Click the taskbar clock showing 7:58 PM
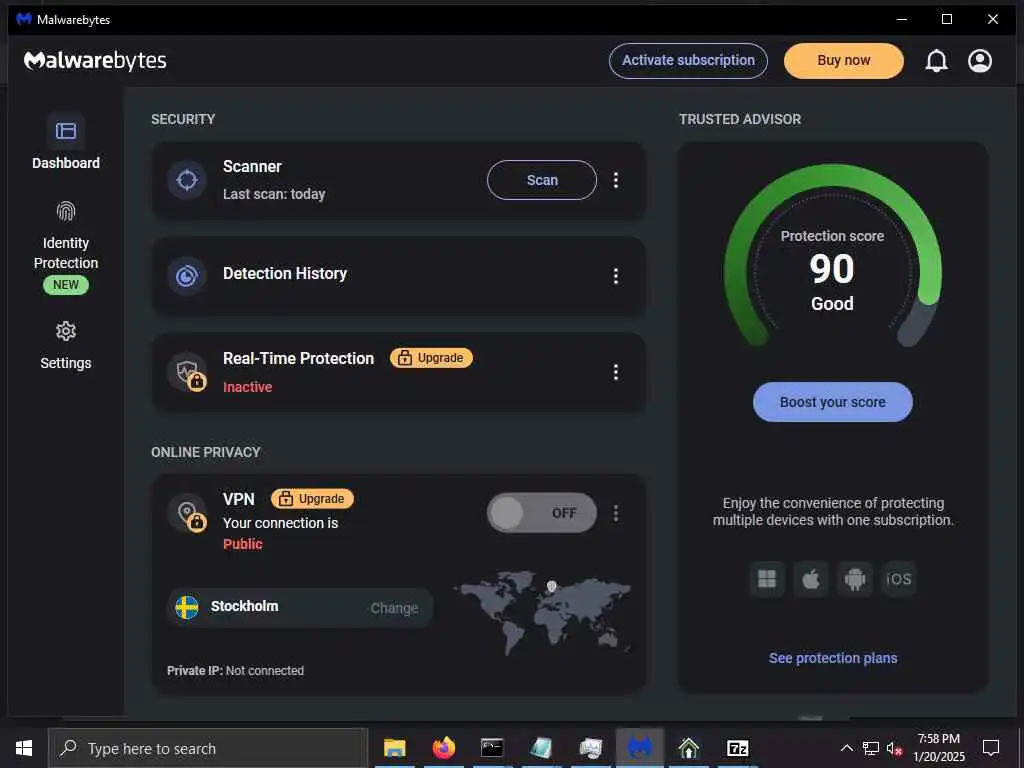 [938, 748]
